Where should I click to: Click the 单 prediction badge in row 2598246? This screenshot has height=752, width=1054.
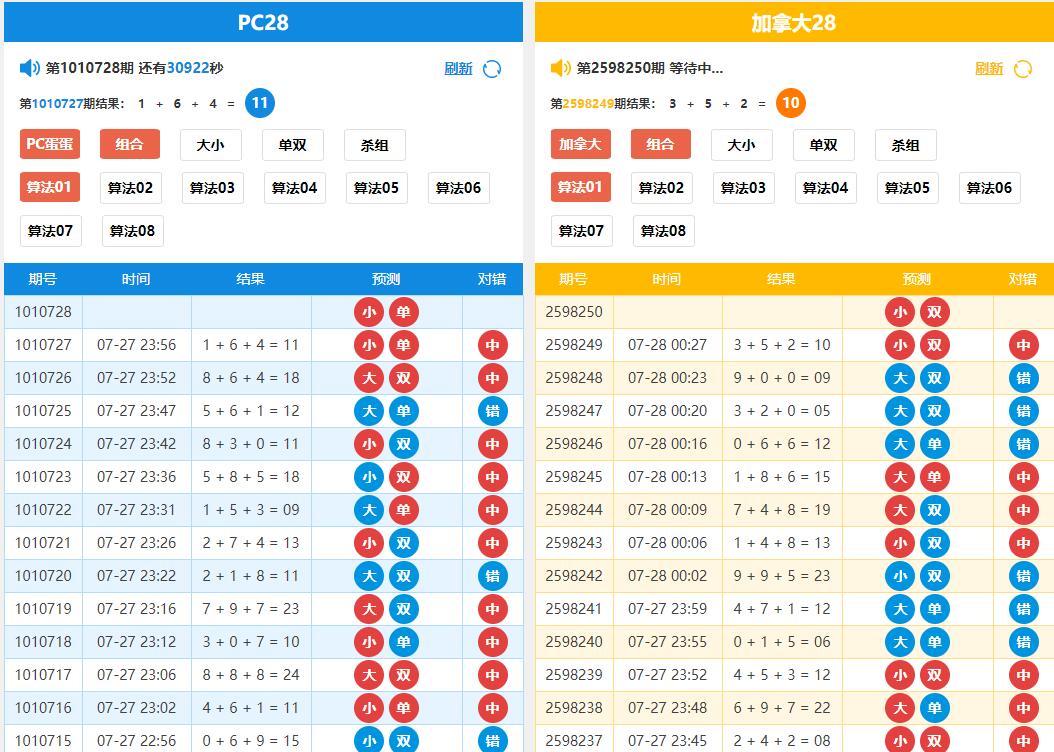tap(934, 444)
